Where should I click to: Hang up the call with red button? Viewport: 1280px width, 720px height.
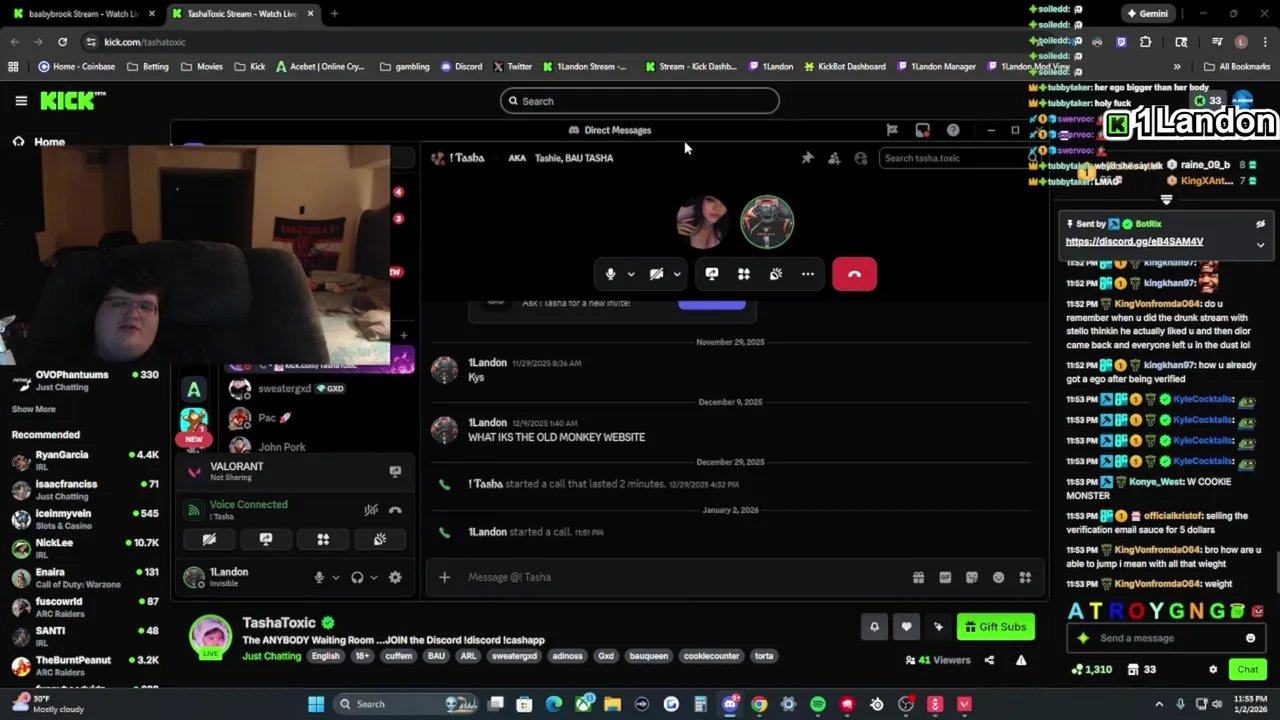(855, 274)
